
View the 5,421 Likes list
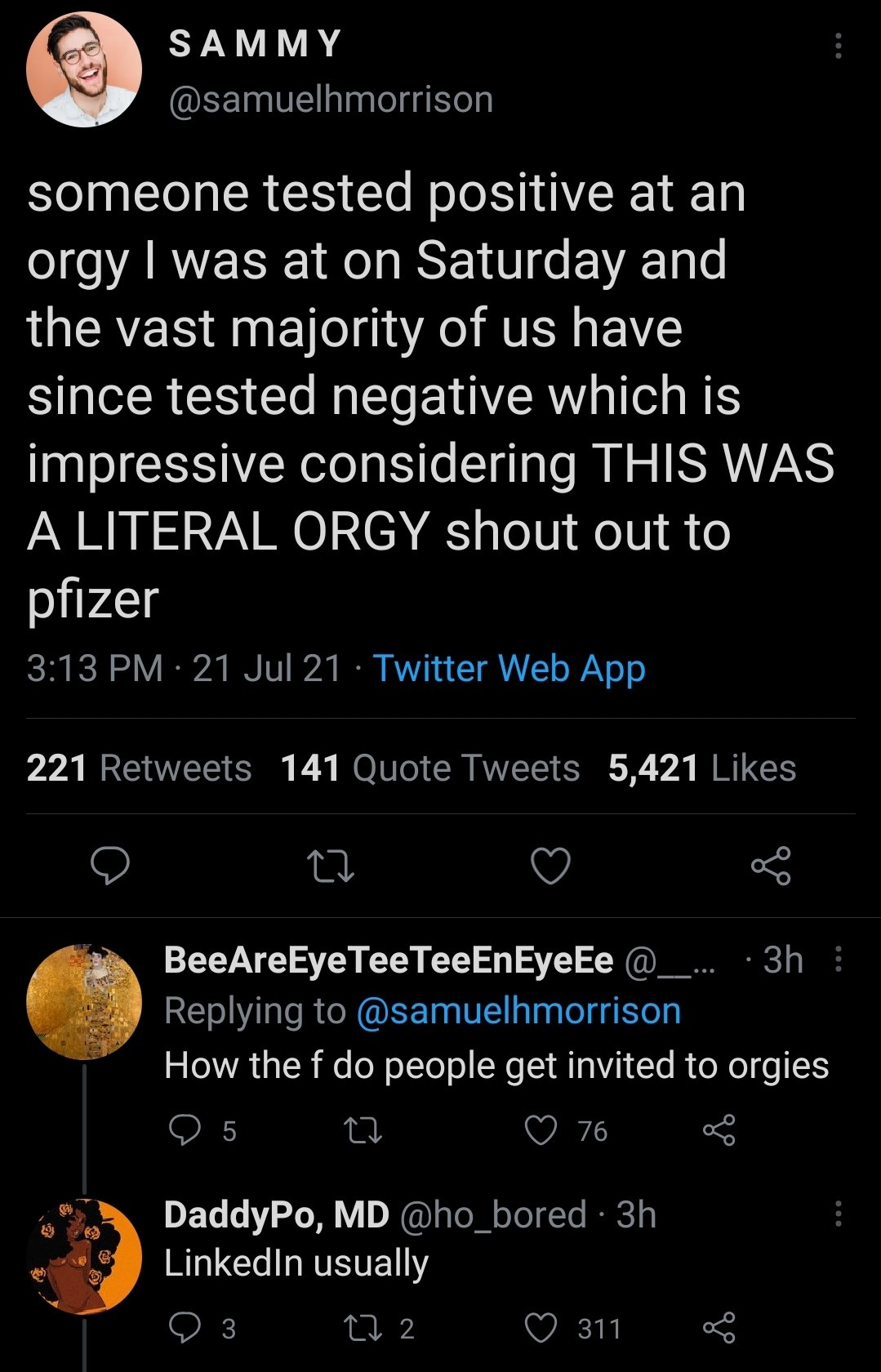click(702, 768)
